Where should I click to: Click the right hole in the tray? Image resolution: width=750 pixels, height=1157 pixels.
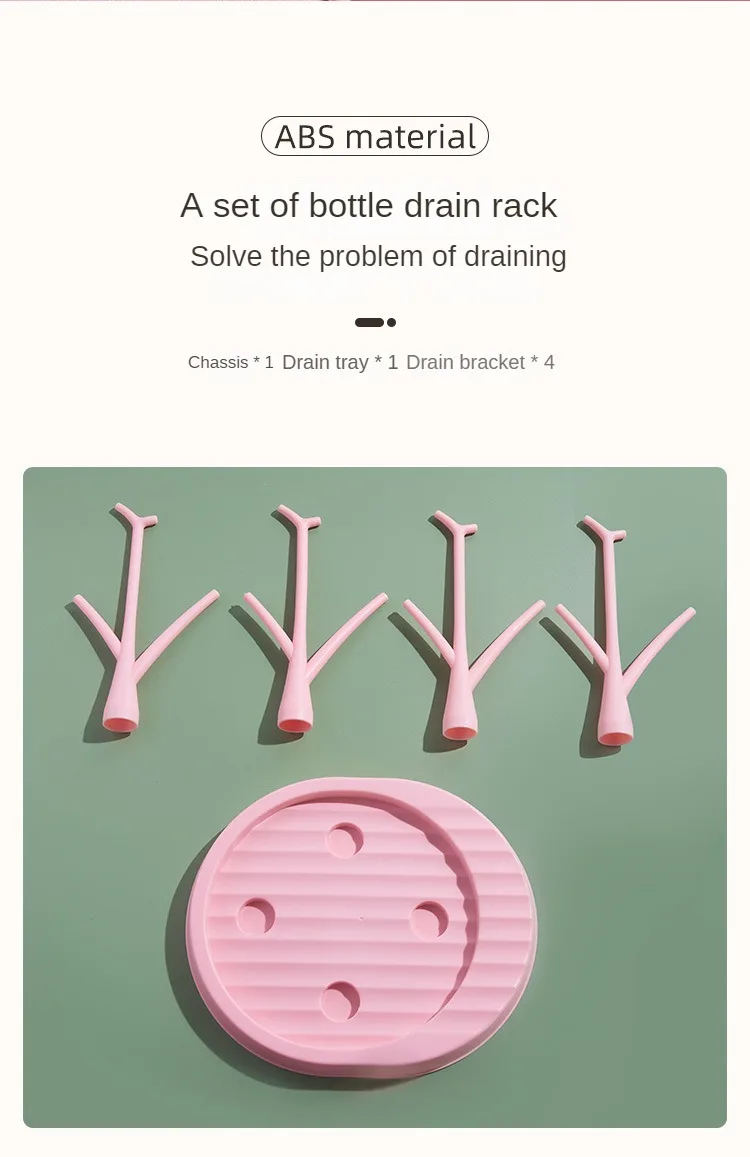429,920
